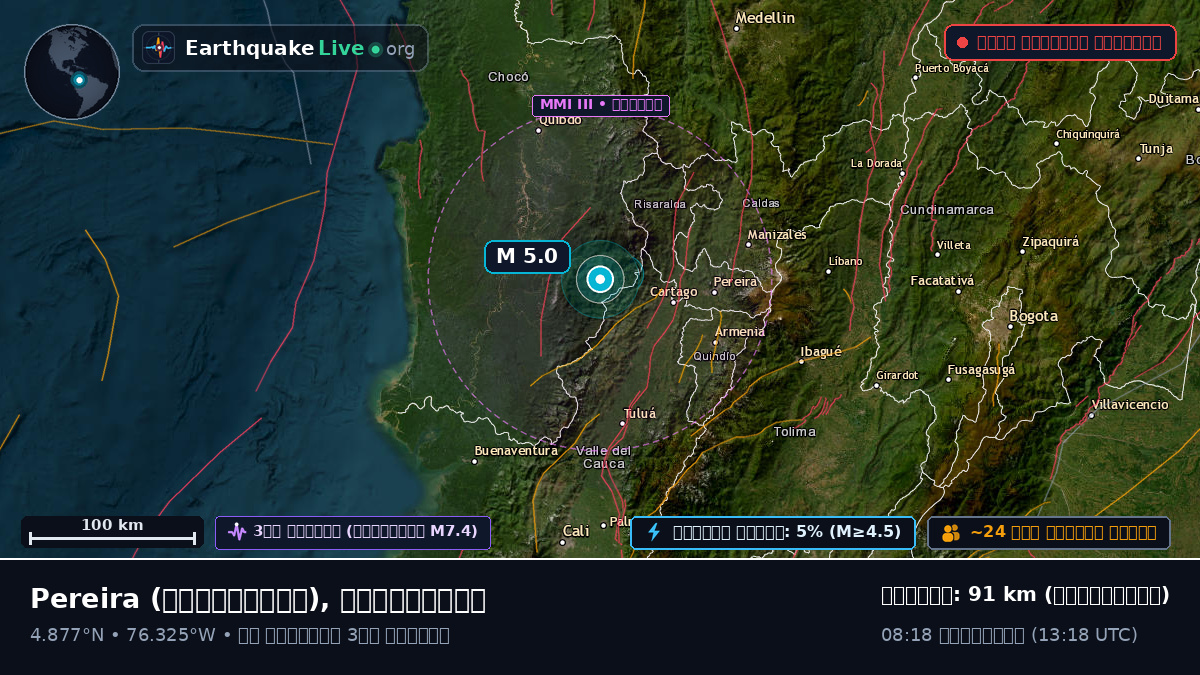The image size is (1200, 675).
Task: Select the epicenter marker on map
Action: click(600, 279)
